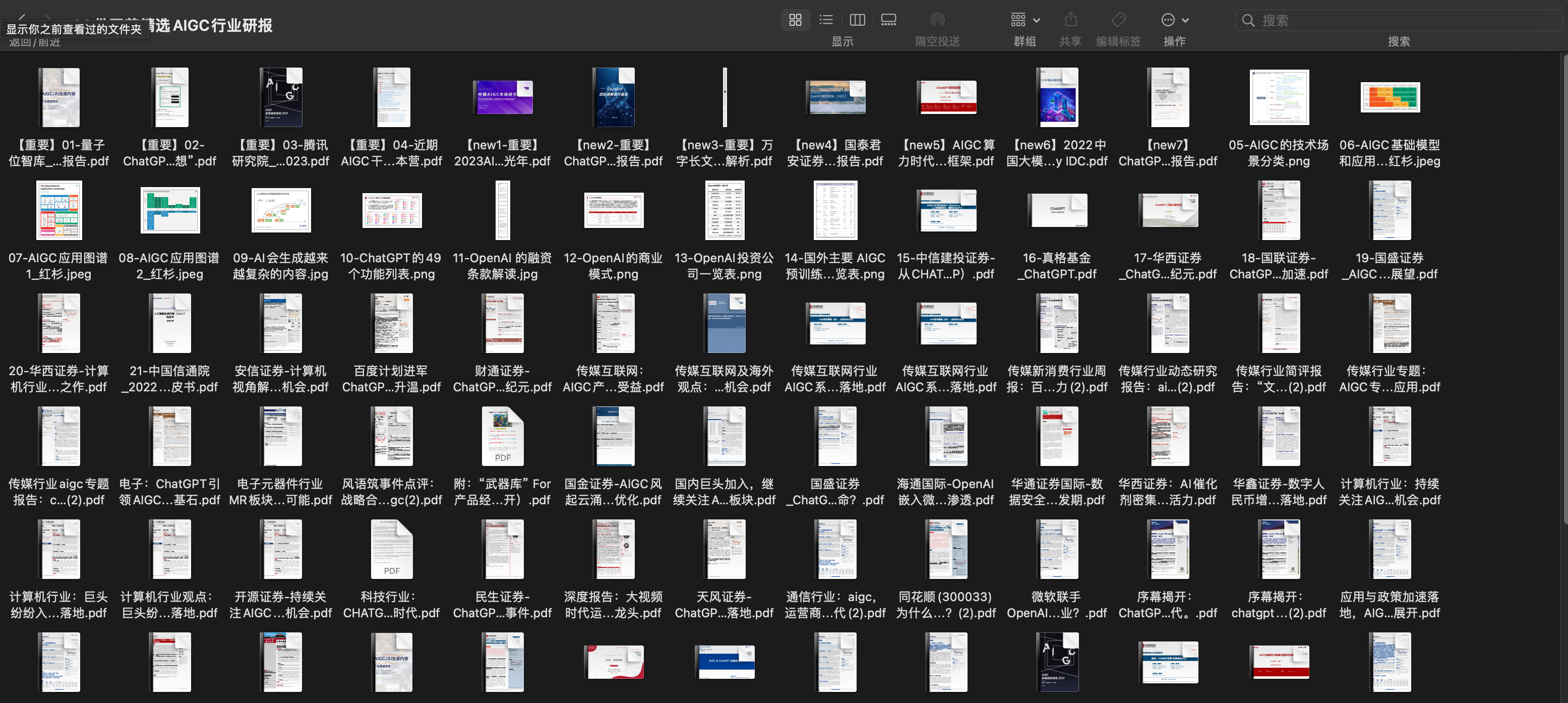Select 16-真格基金_ChatGPT.pdf file
Viewport: 1568px width, 703px height.
click(1057, 210)
